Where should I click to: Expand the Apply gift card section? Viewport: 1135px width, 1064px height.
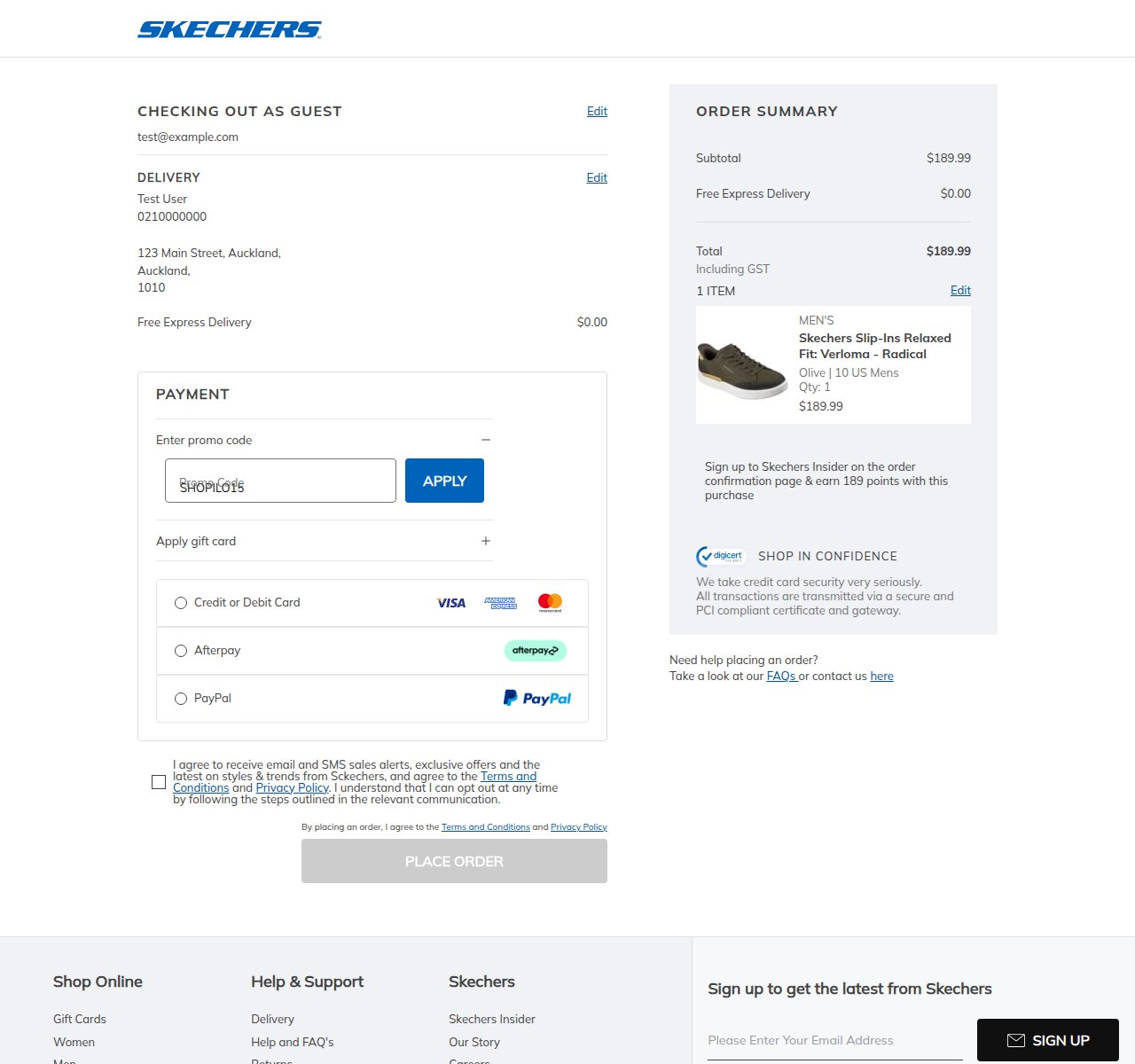pyautogui.click(x=485, y=541)
